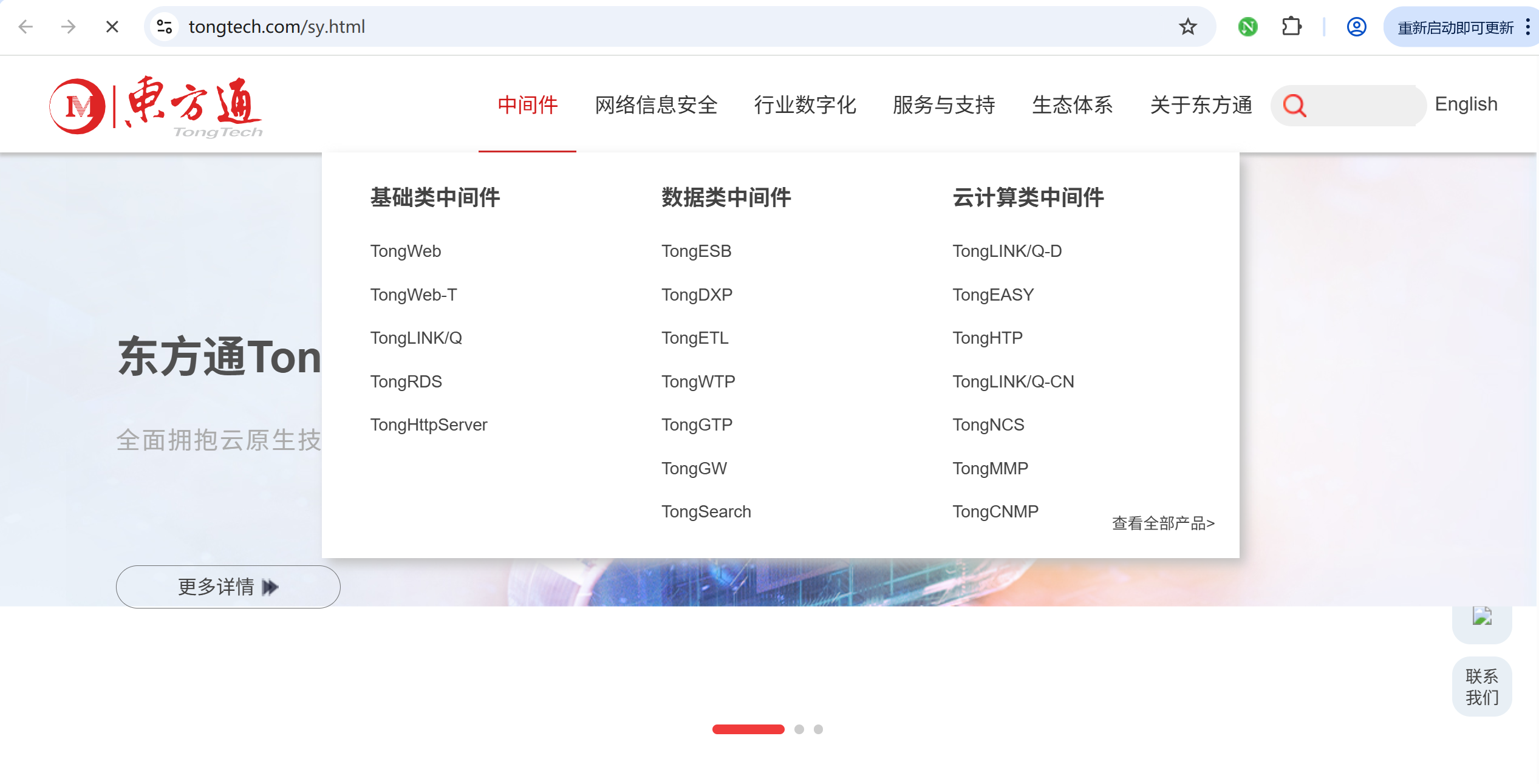The height and width of the screenshot is (784, 1539).
Task: Select the second carousel dot
Action: click(799, 729)
